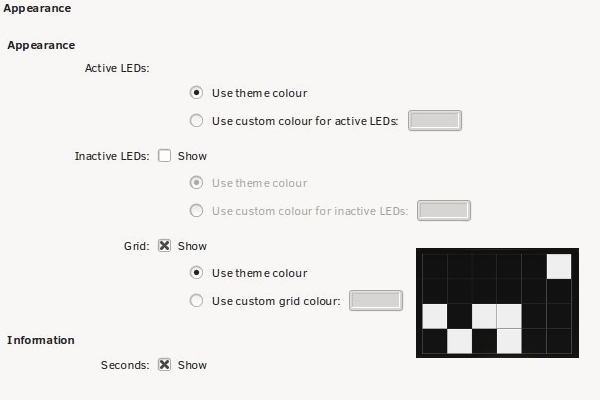
Task: Open the custom grid colour picker
Action: [x=375, y=301]
